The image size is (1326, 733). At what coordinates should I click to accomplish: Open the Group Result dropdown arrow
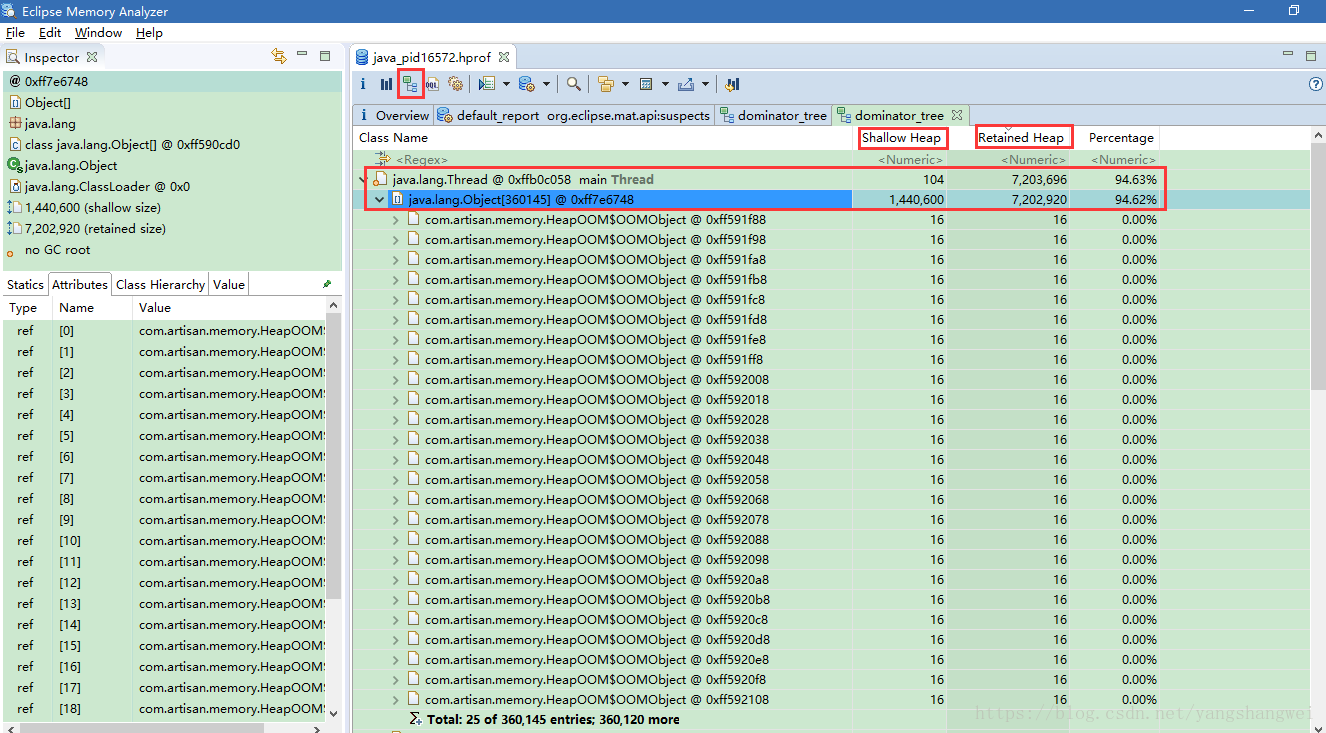[x=625, y=85]
